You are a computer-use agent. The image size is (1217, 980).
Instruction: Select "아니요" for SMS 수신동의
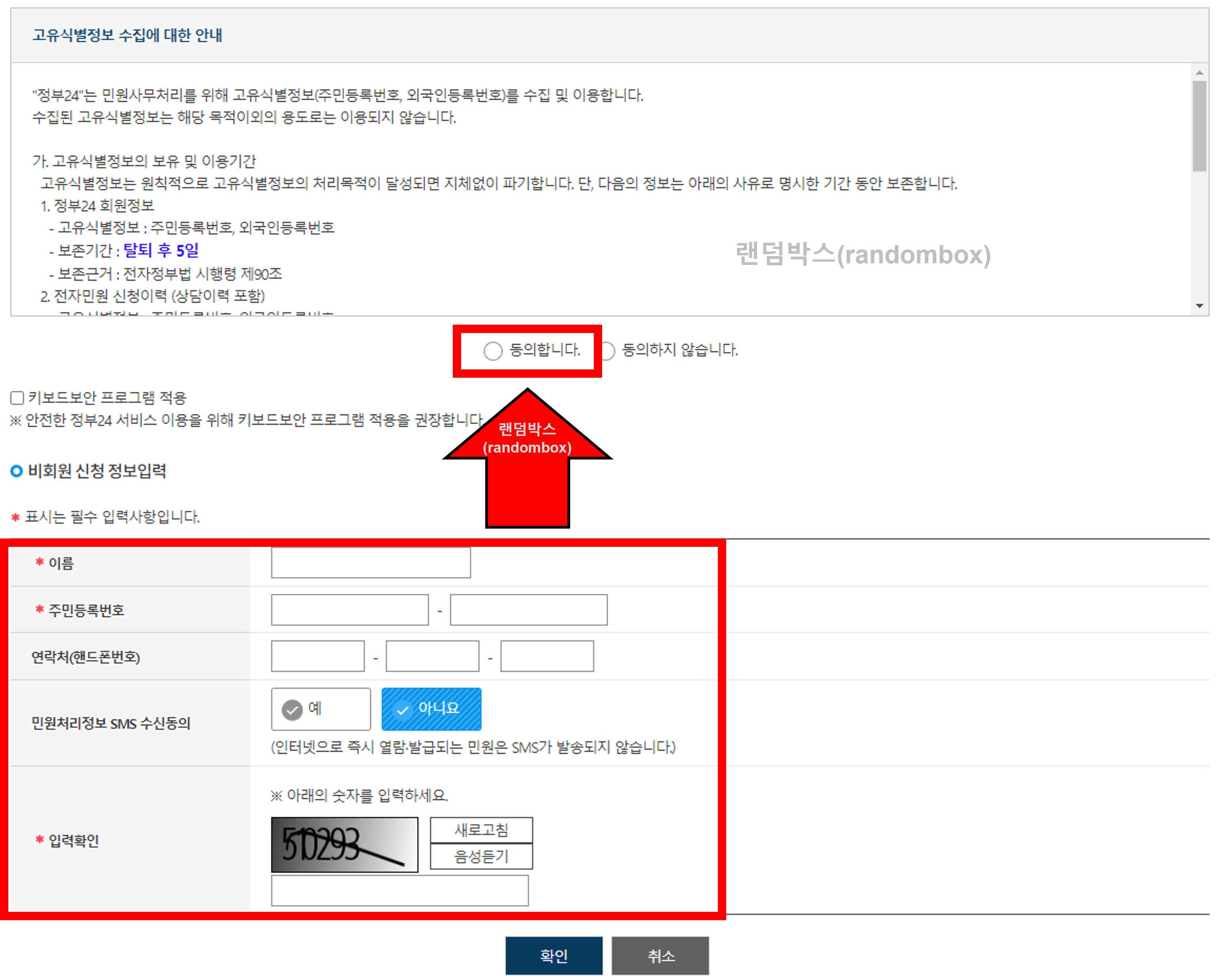click(x=431, y=708)
